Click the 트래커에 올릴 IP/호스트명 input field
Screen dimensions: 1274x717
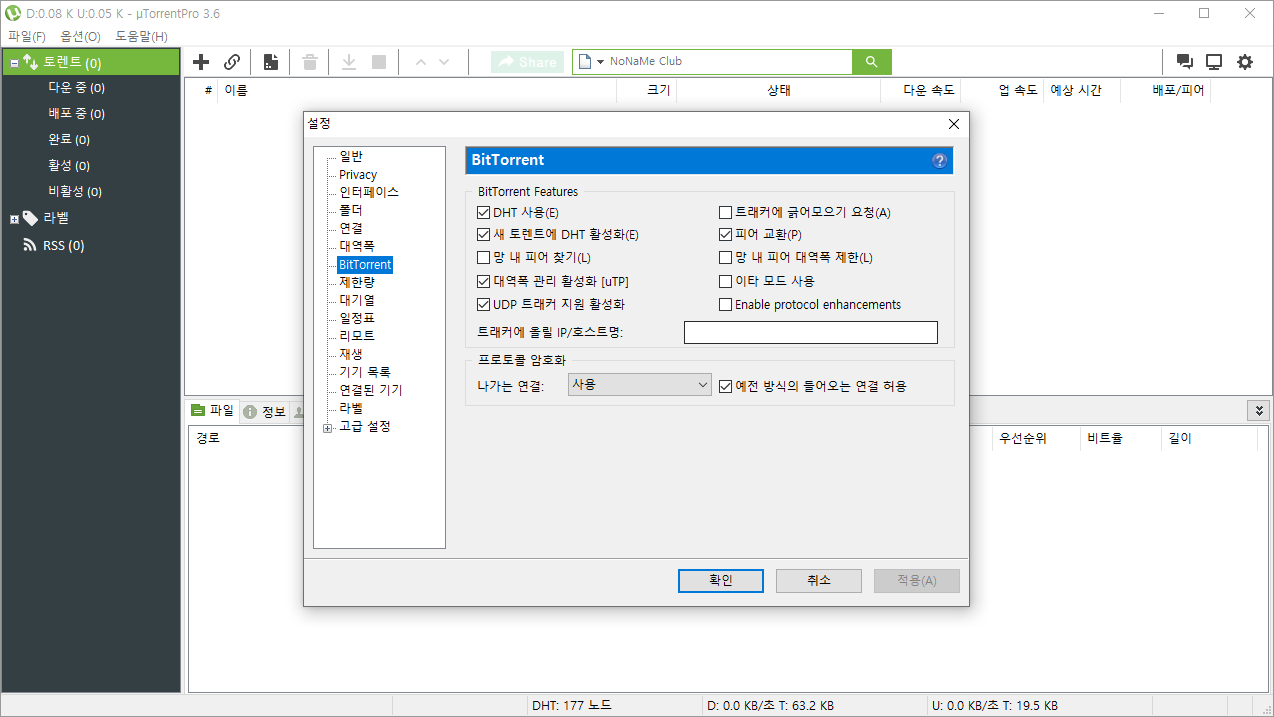click(811, 332)
